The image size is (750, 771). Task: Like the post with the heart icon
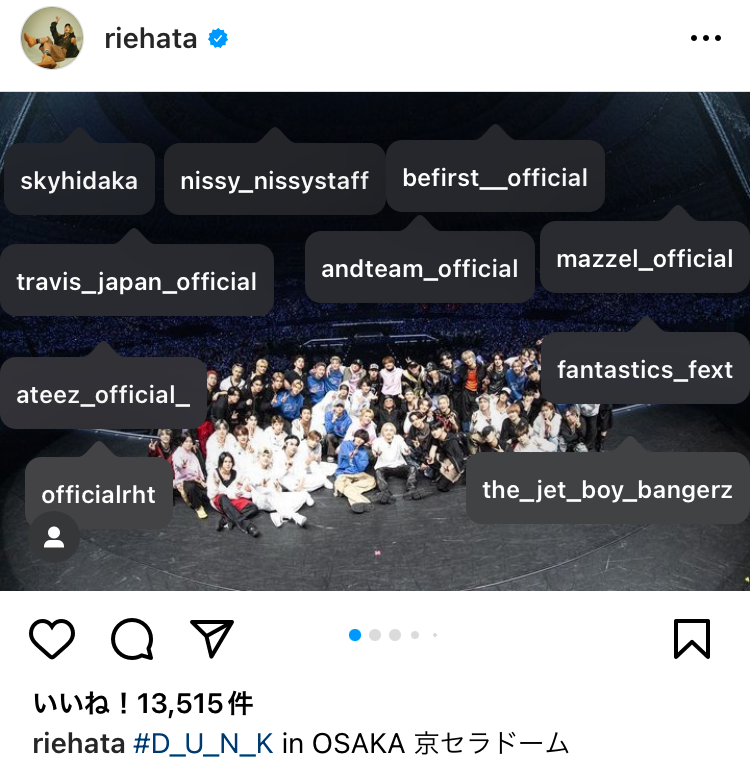52,638
